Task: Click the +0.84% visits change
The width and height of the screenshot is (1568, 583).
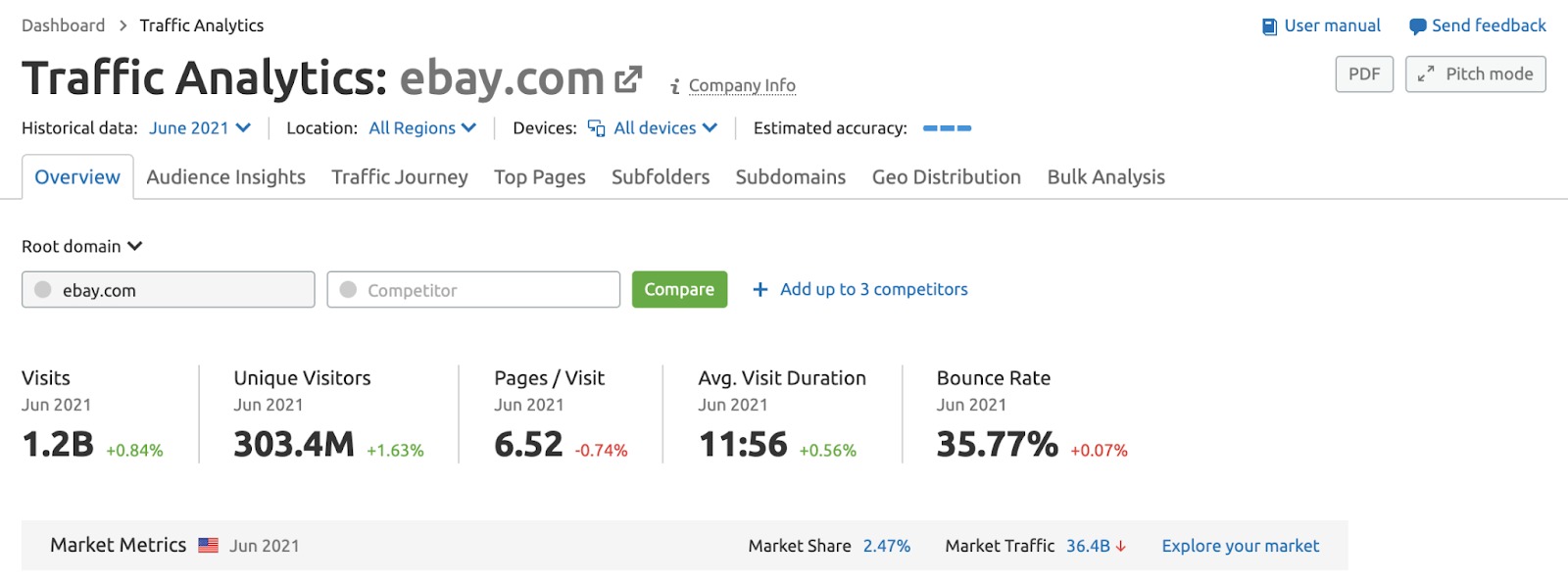Action: point(134,451)
